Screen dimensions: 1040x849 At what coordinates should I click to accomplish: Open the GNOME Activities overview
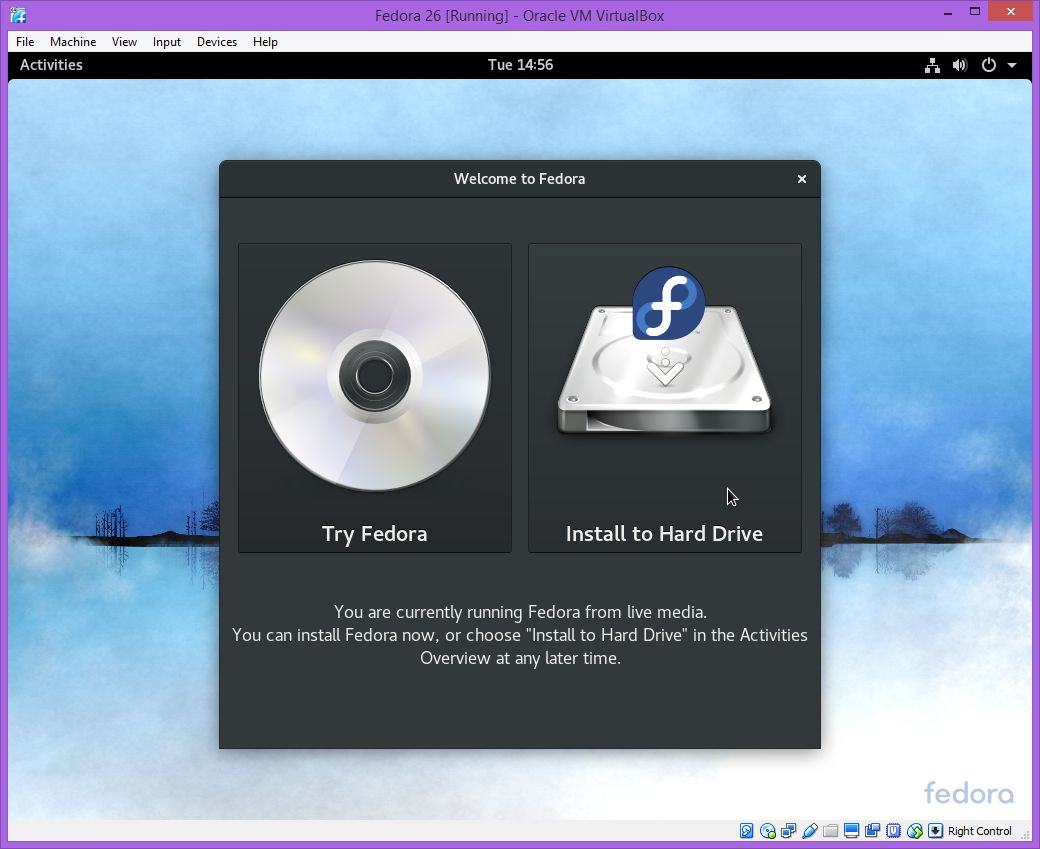click(x=51, y=65)
